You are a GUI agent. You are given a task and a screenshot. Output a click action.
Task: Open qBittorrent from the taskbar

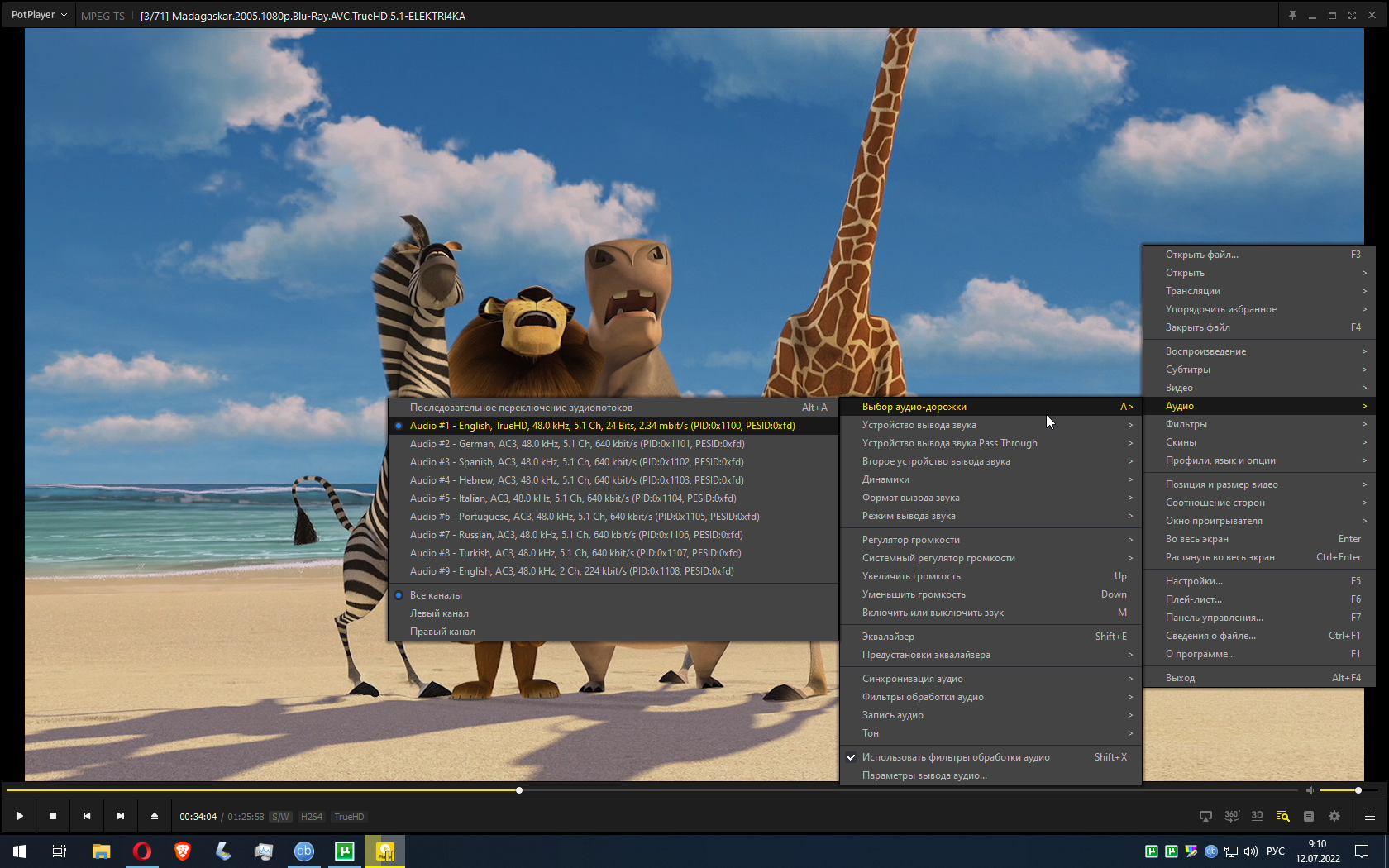coord(304,851)
